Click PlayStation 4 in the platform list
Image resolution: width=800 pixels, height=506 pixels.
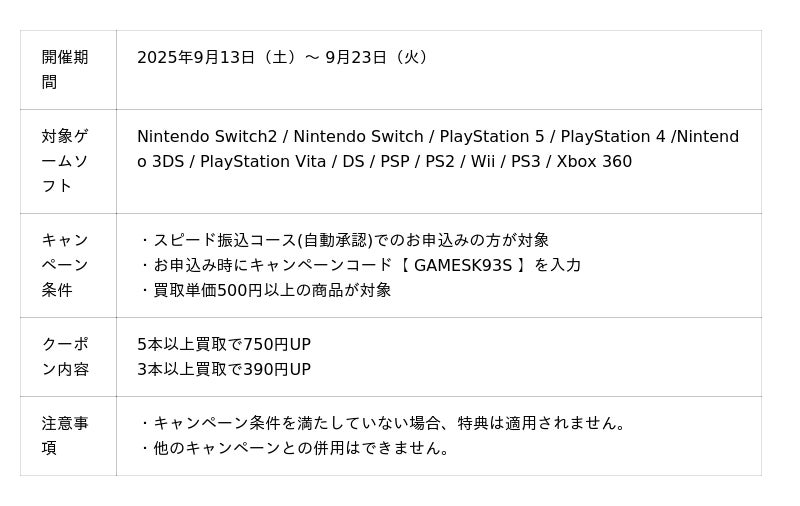[x=612, y=137]
